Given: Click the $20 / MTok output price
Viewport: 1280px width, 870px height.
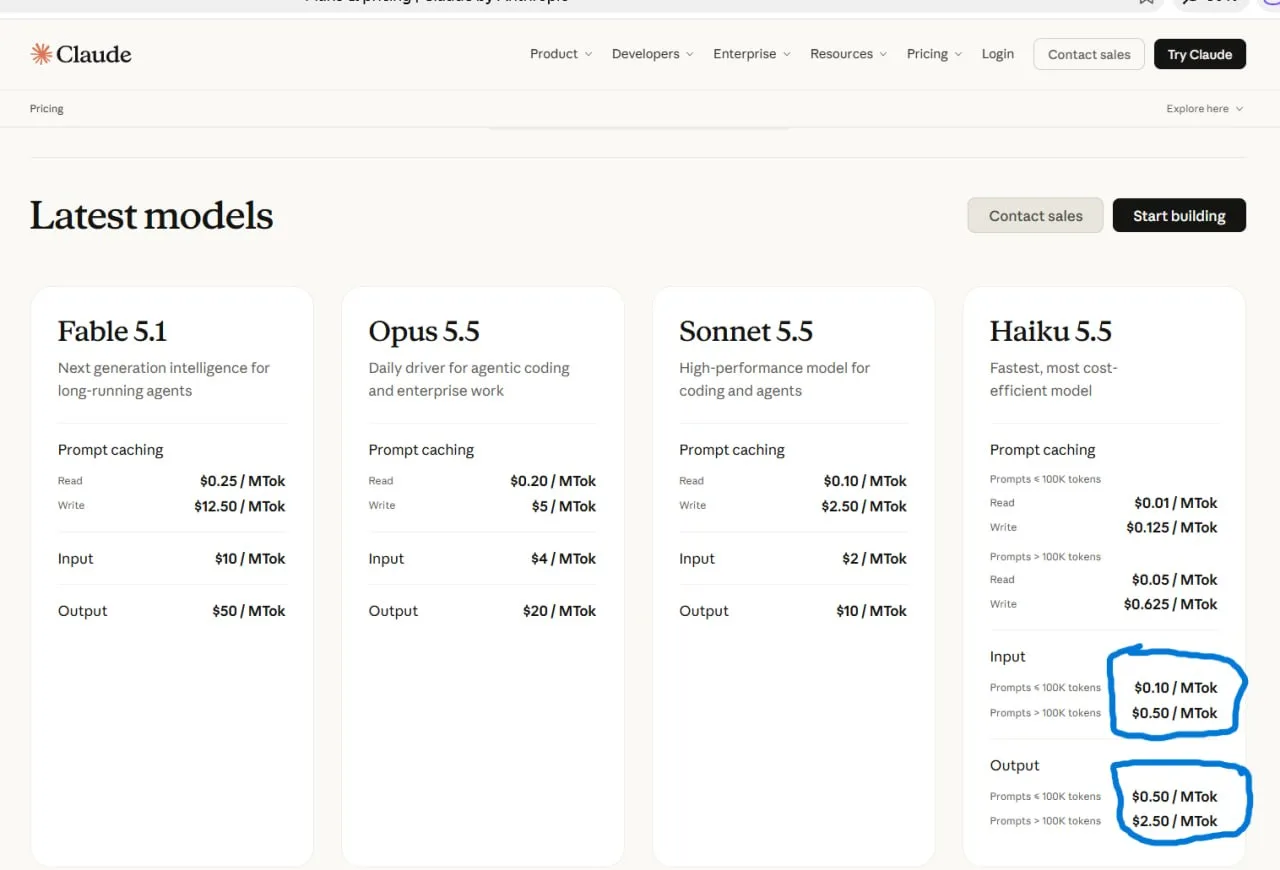Looking at the screenshot, I should tap(560, 611).
